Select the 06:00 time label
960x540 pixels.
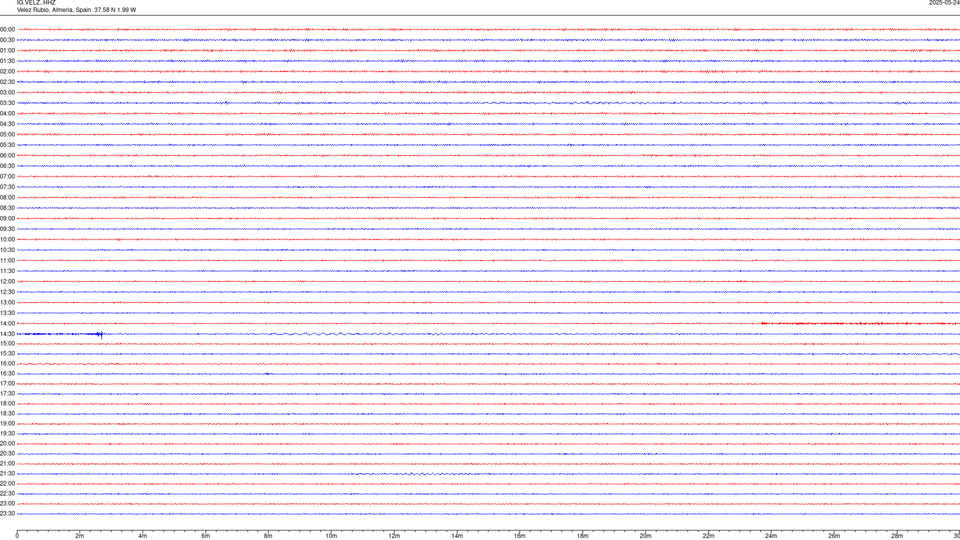coord(7,156)
